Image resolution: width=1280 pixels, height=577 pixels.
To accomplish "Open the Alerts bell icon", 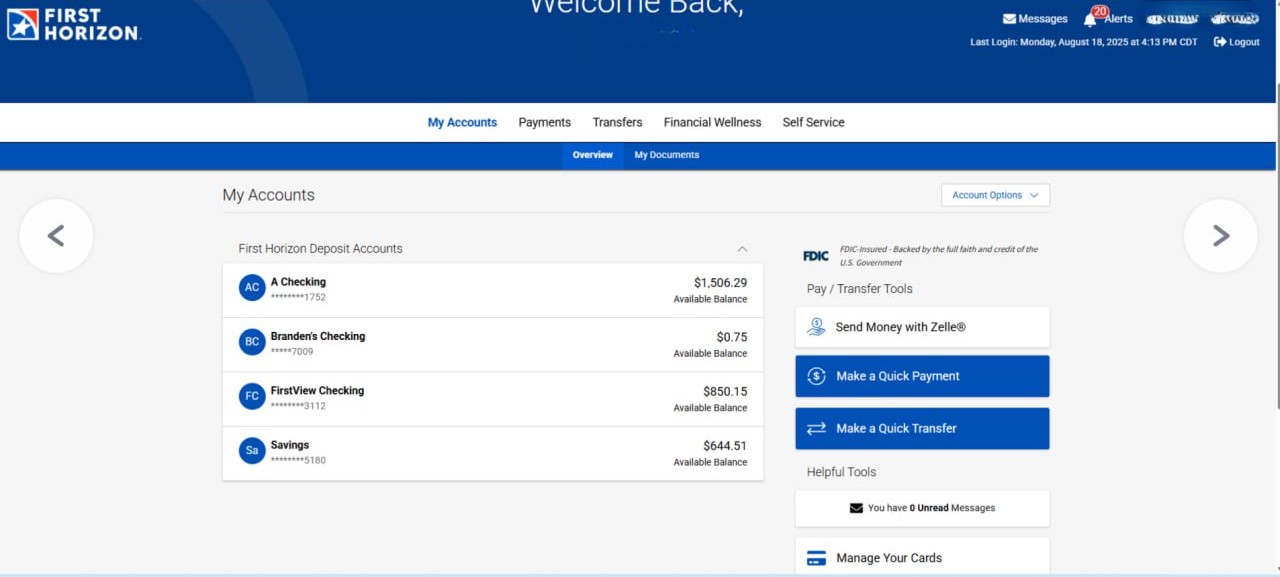I will pyautogui.click(x=1090, y=19).
